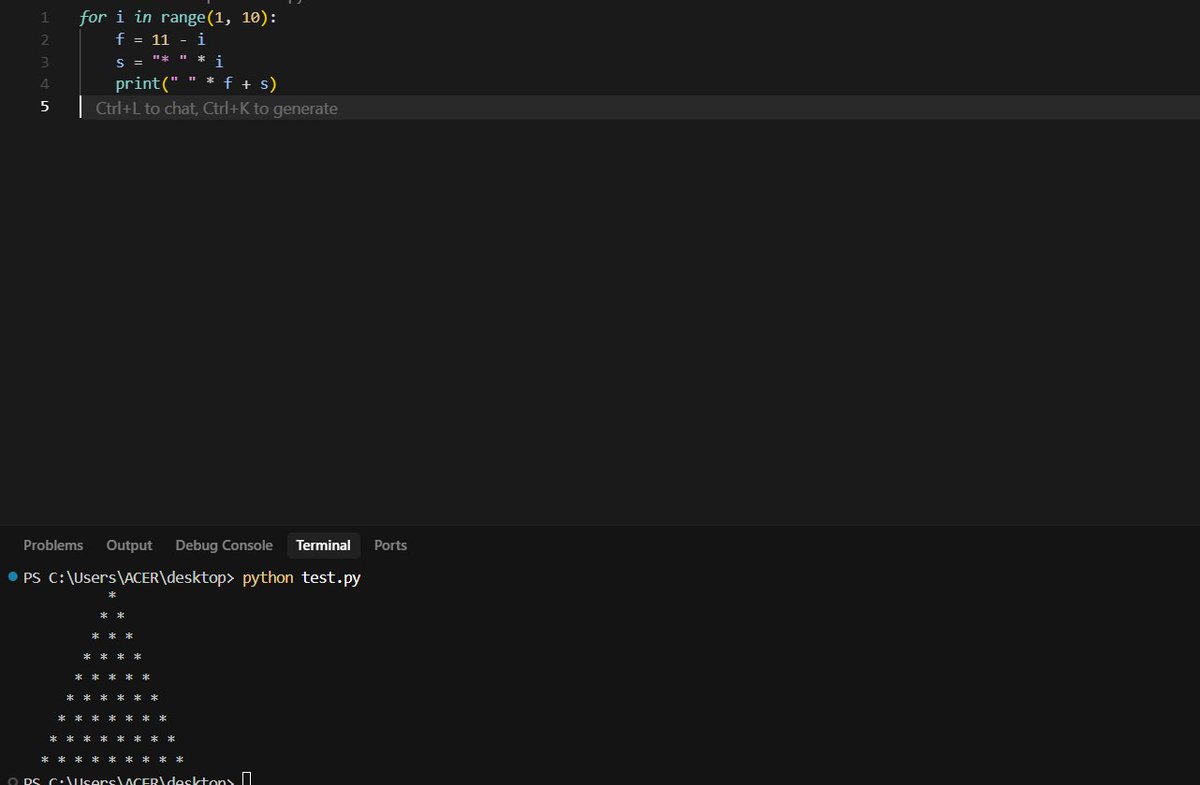The width and height of the screenshot is (1200, 785).
Task: Click the single asterisk top row of the output
Action: pos(112,596)
